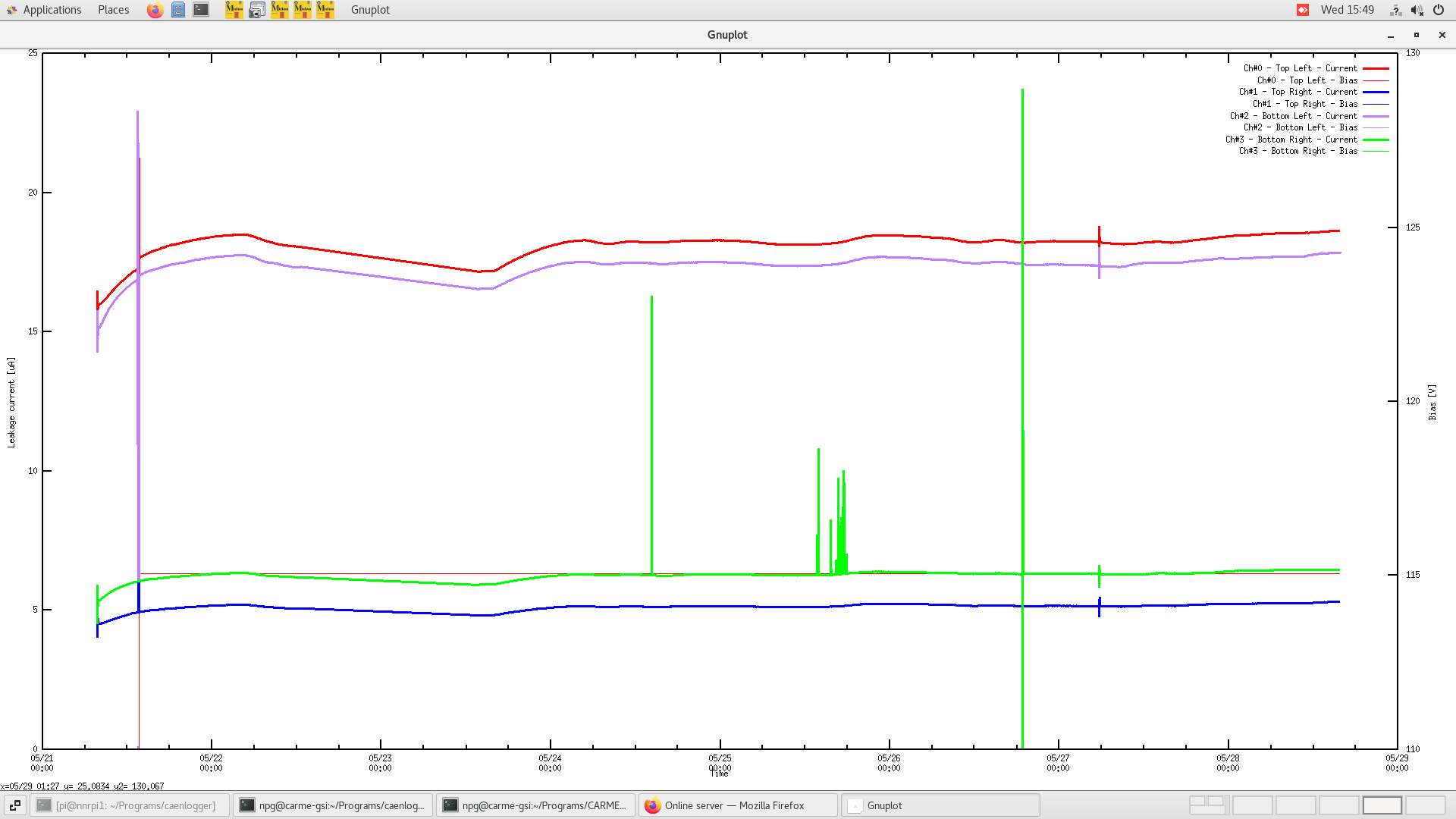This screenshot has width=1456, height=819.
Task: Launch the first Midas launcher in the top panel
Action: click(234, 10)
